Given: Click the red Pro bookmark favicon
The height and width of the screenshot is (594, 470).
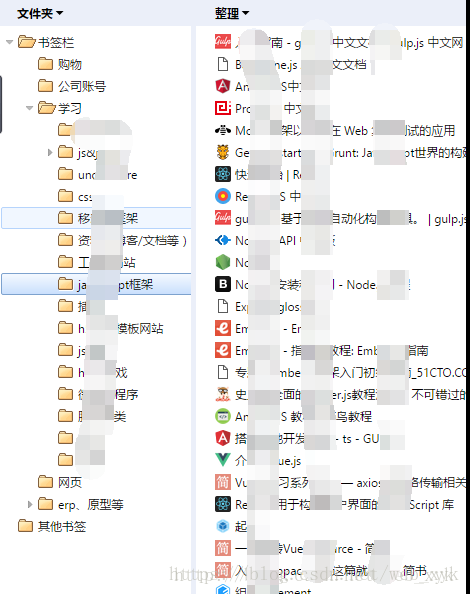Looking at the screenshot, I should point(223,108).
